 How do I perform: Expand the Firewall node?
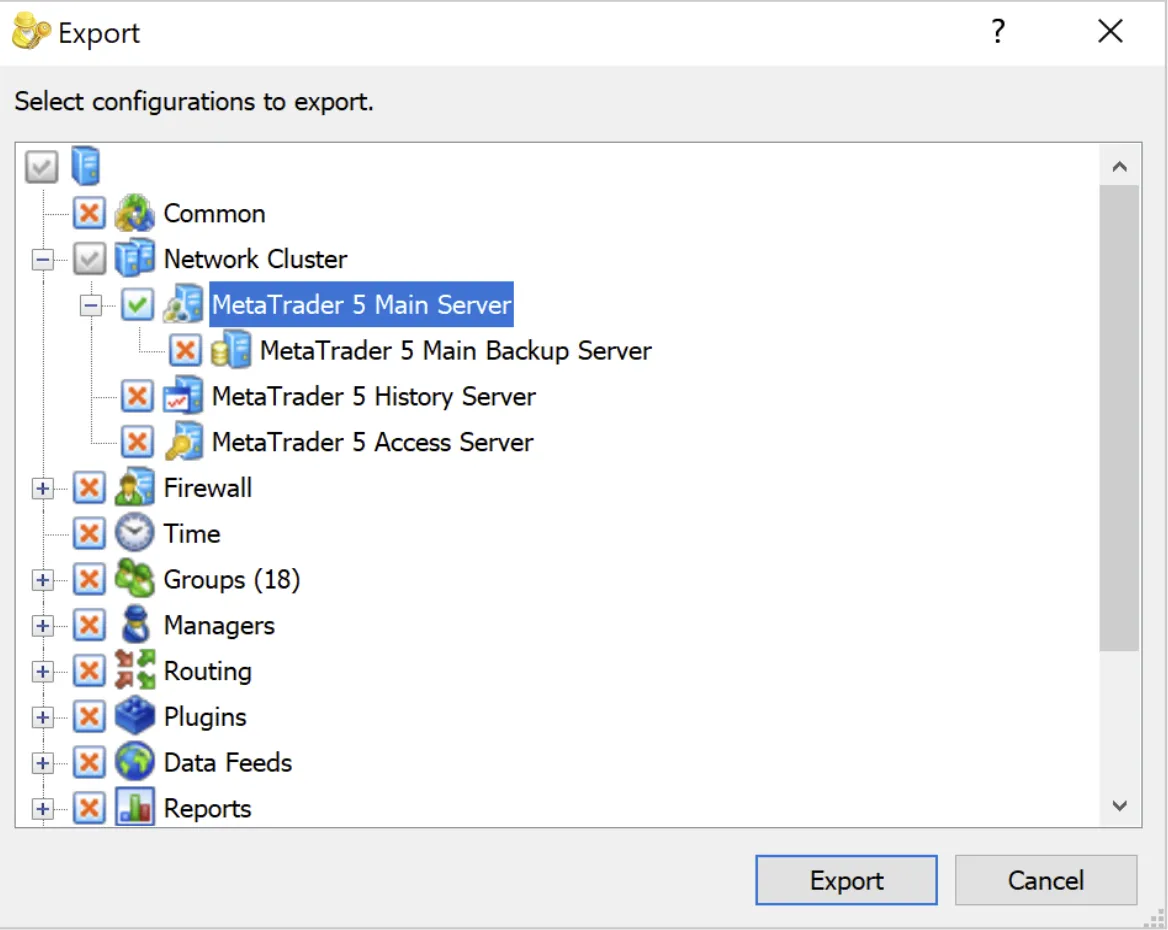pos(42,489)
